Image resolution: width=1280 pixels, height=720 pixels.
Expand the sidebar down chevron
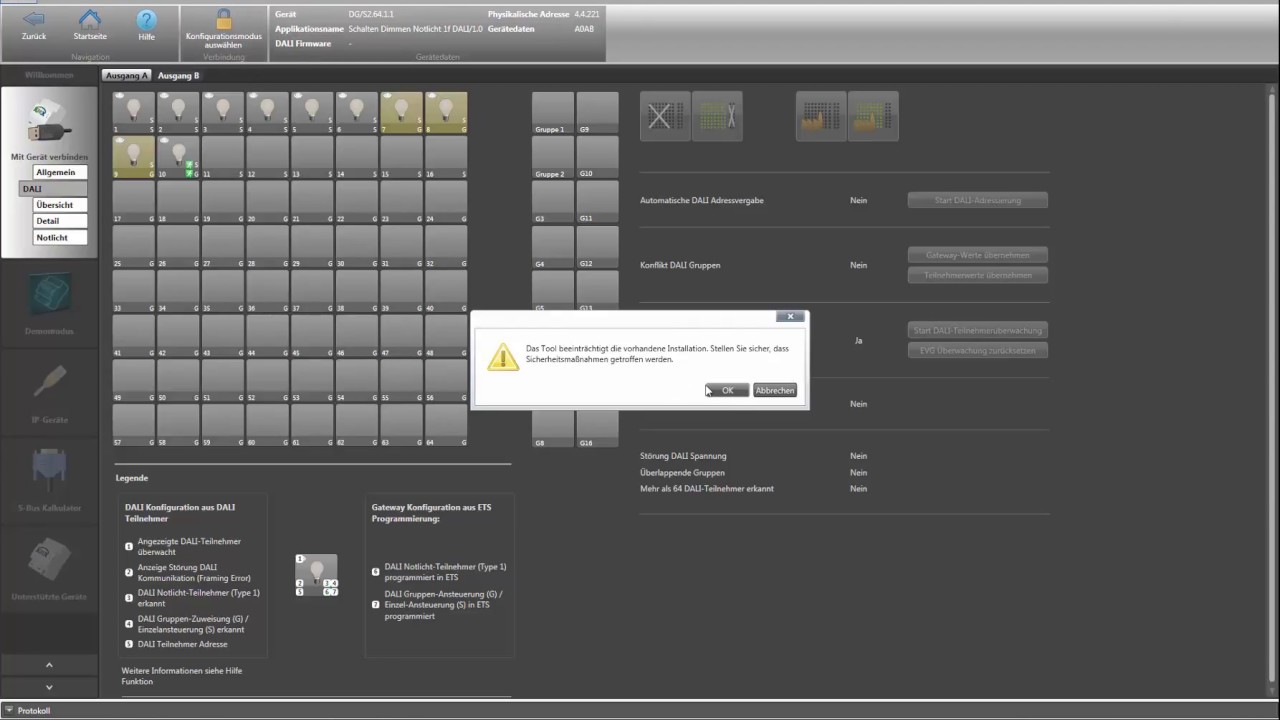coord(48,687)
